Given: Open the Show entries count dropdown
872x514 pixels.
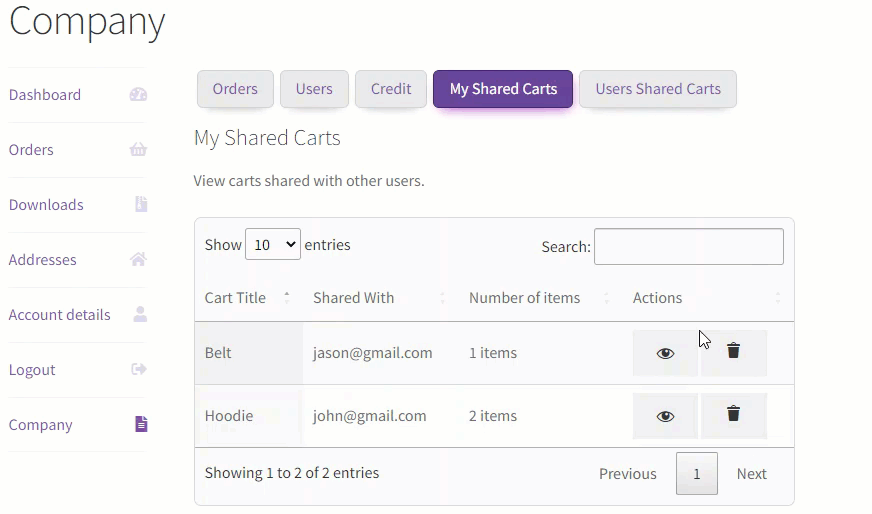Looking at the screenshot, I should pyautogui.click(x=272, y=244).
